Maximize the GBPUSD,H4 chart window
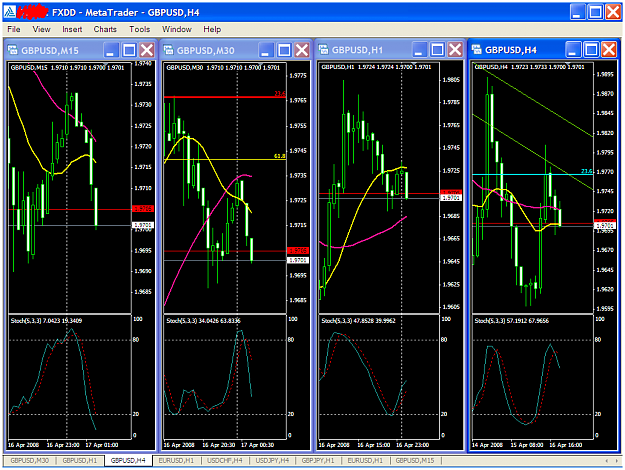 point(591,50)
